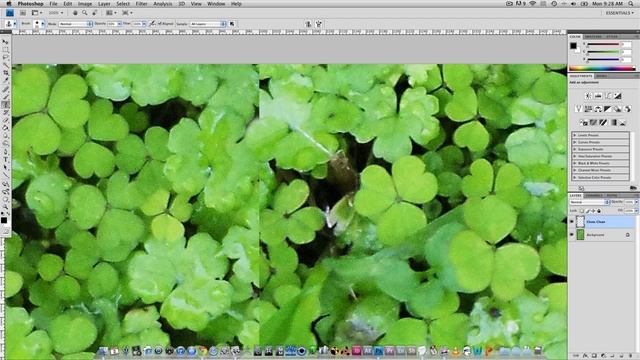Switch to the Swatches tab
The width and height of the screenshot is (640, 360).
(x=593, y=37)
